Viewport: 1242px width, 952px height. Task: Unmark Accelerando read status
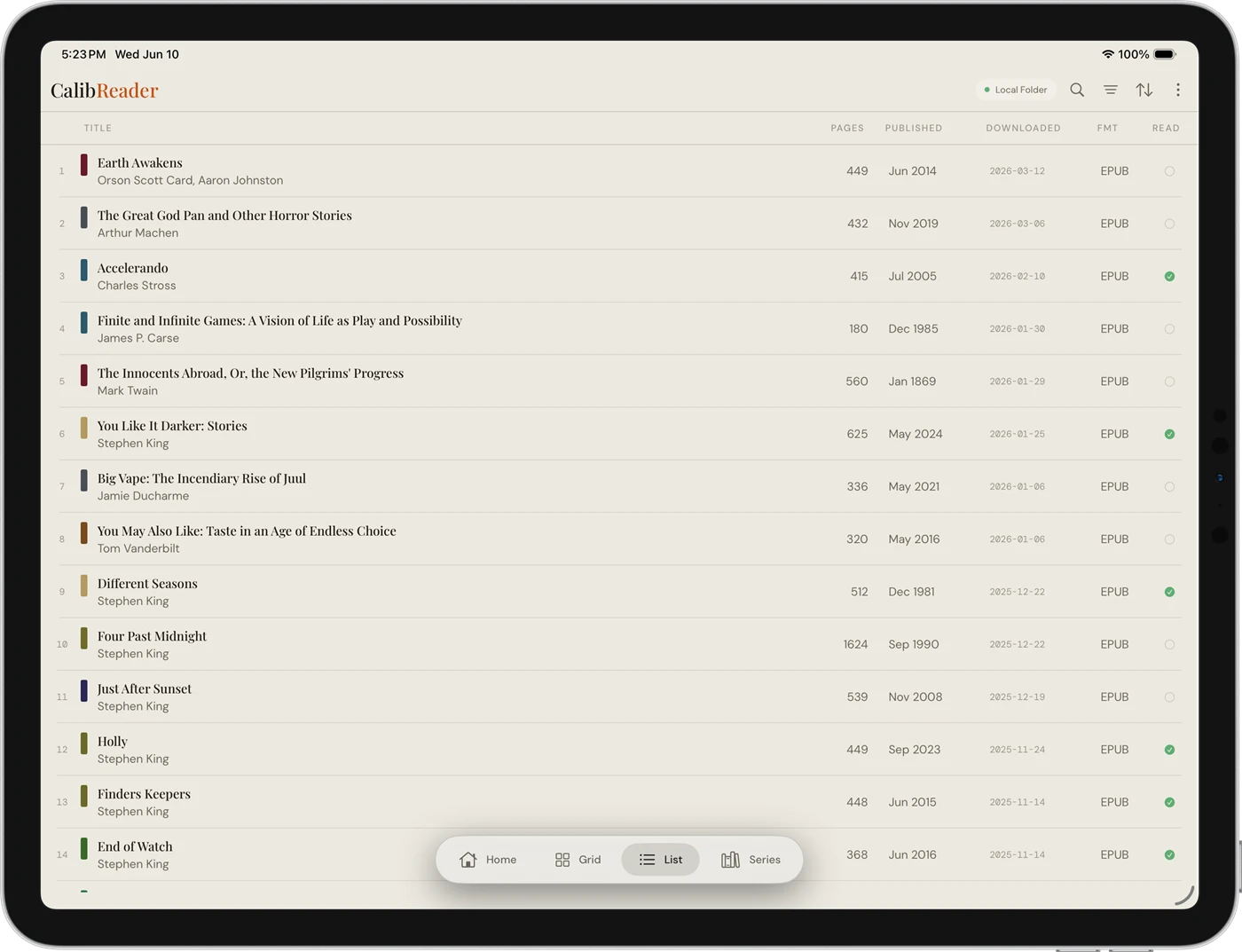[x=1169, y=276]
